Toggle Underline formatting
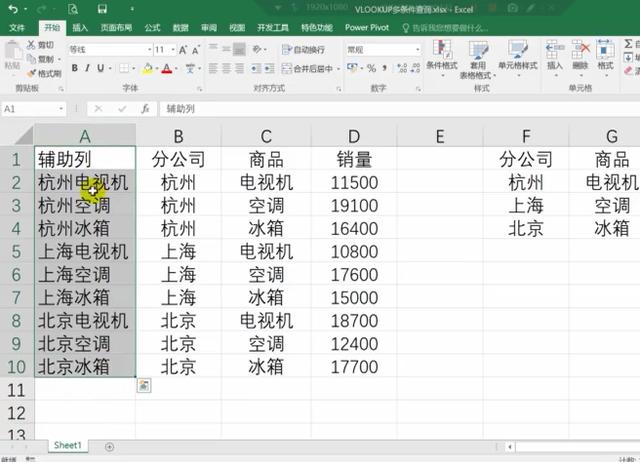This screenshot has height=462, width=640. (100, 68)
